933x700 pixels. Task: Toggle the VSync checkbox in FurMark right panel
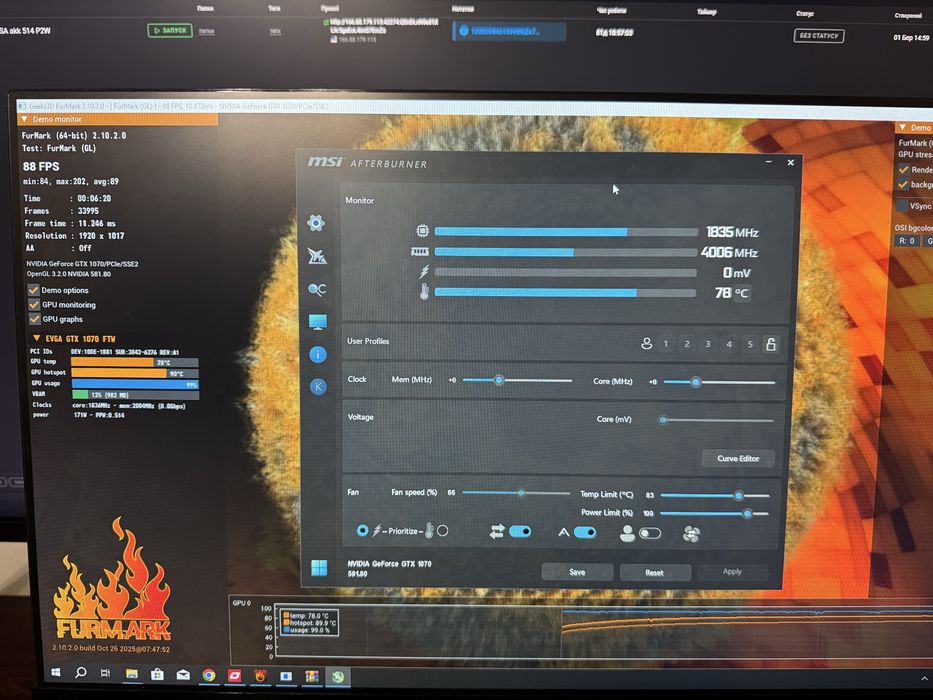coord(903,206)
